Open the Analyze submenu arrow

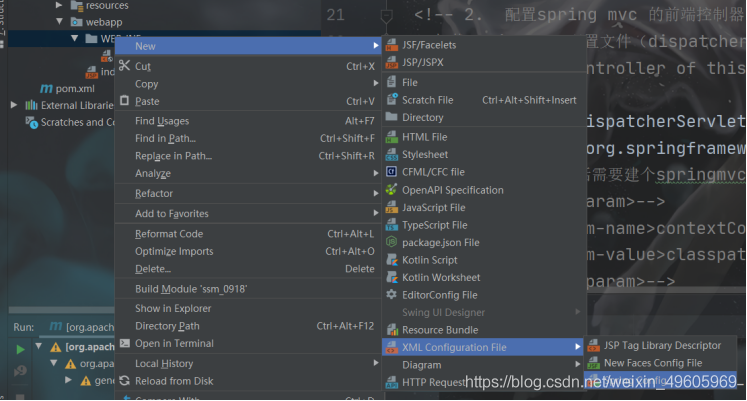[376, 173]
